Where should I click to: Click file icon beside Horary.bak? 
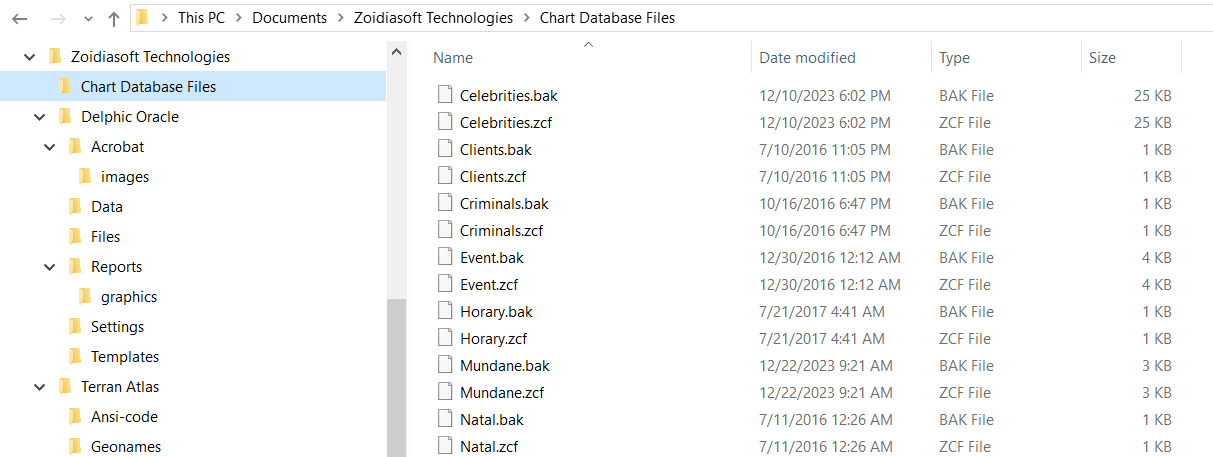tap(445, 311)
